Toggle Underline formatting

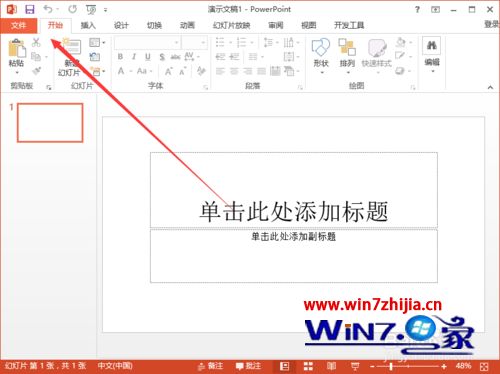[148, 57]
